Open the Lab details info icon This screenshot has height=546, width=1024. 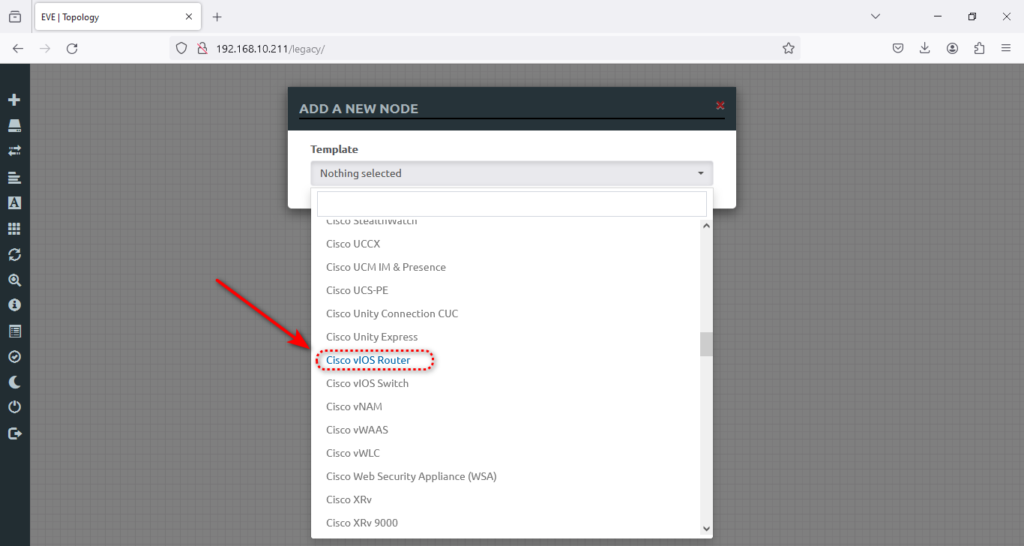14,305
